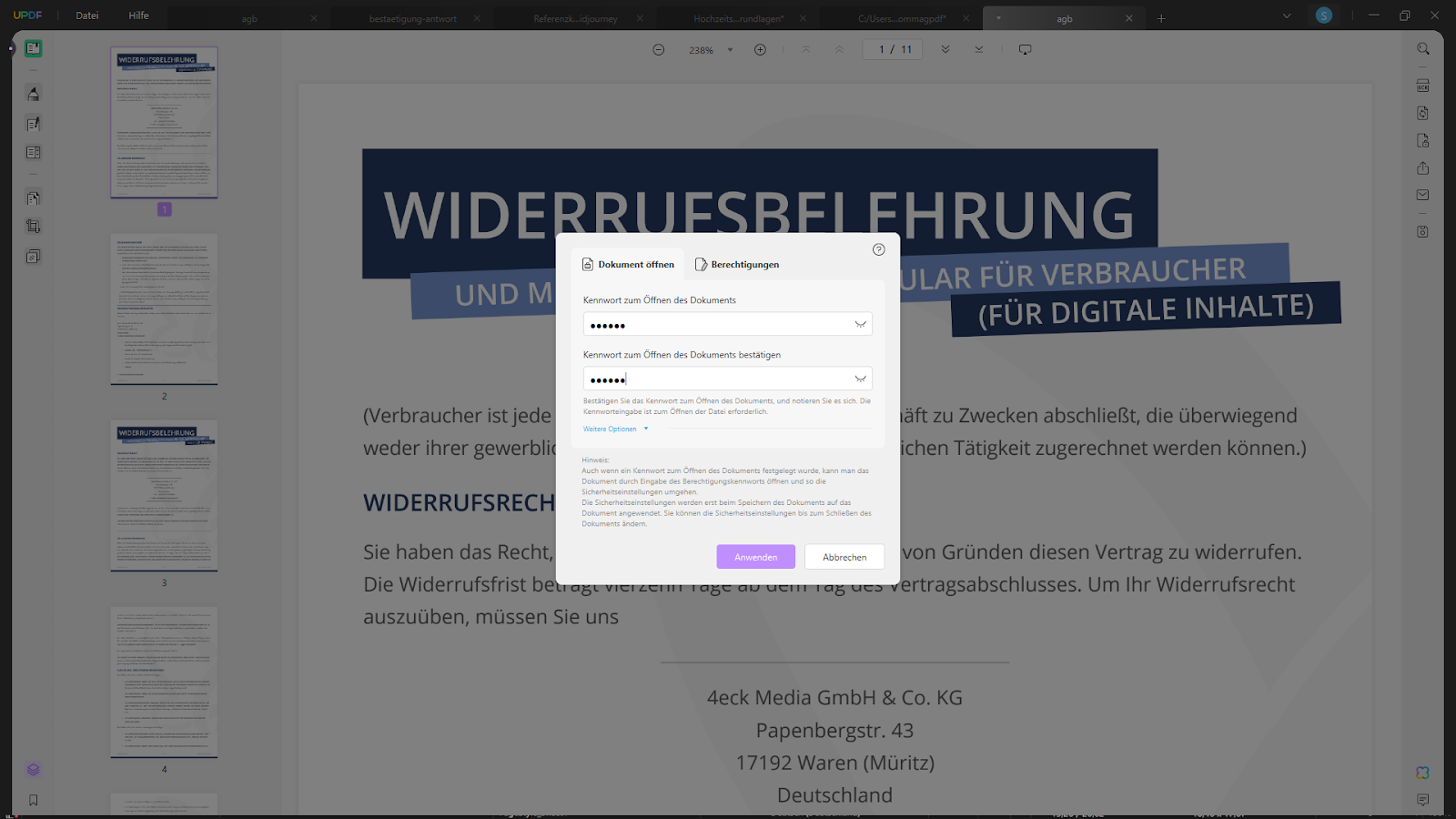
Task: Click the help question mark in dialog
Action: pos(879,249)
